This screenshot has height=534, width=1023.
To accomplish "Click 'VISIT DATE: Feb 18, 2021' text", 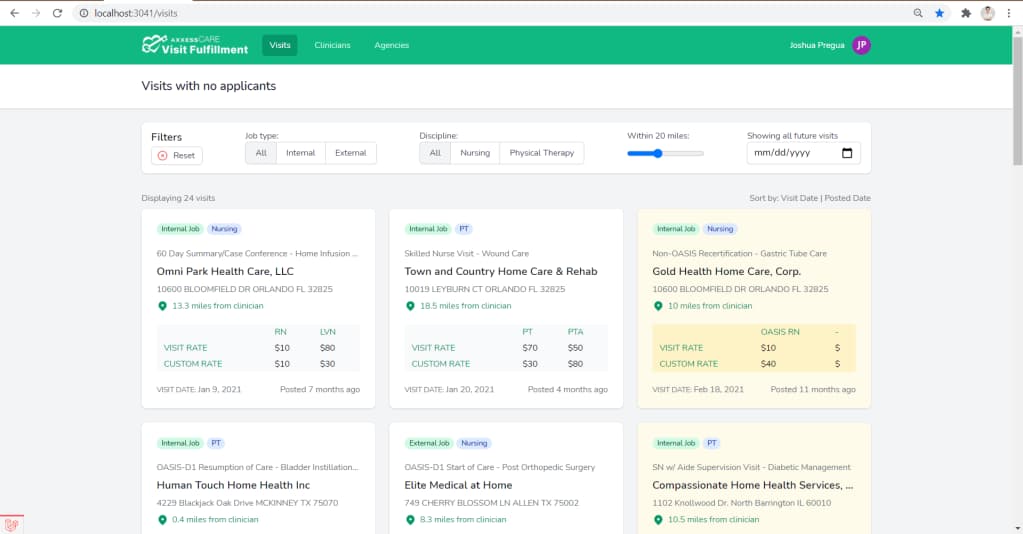I will click(x=698, y=389).
